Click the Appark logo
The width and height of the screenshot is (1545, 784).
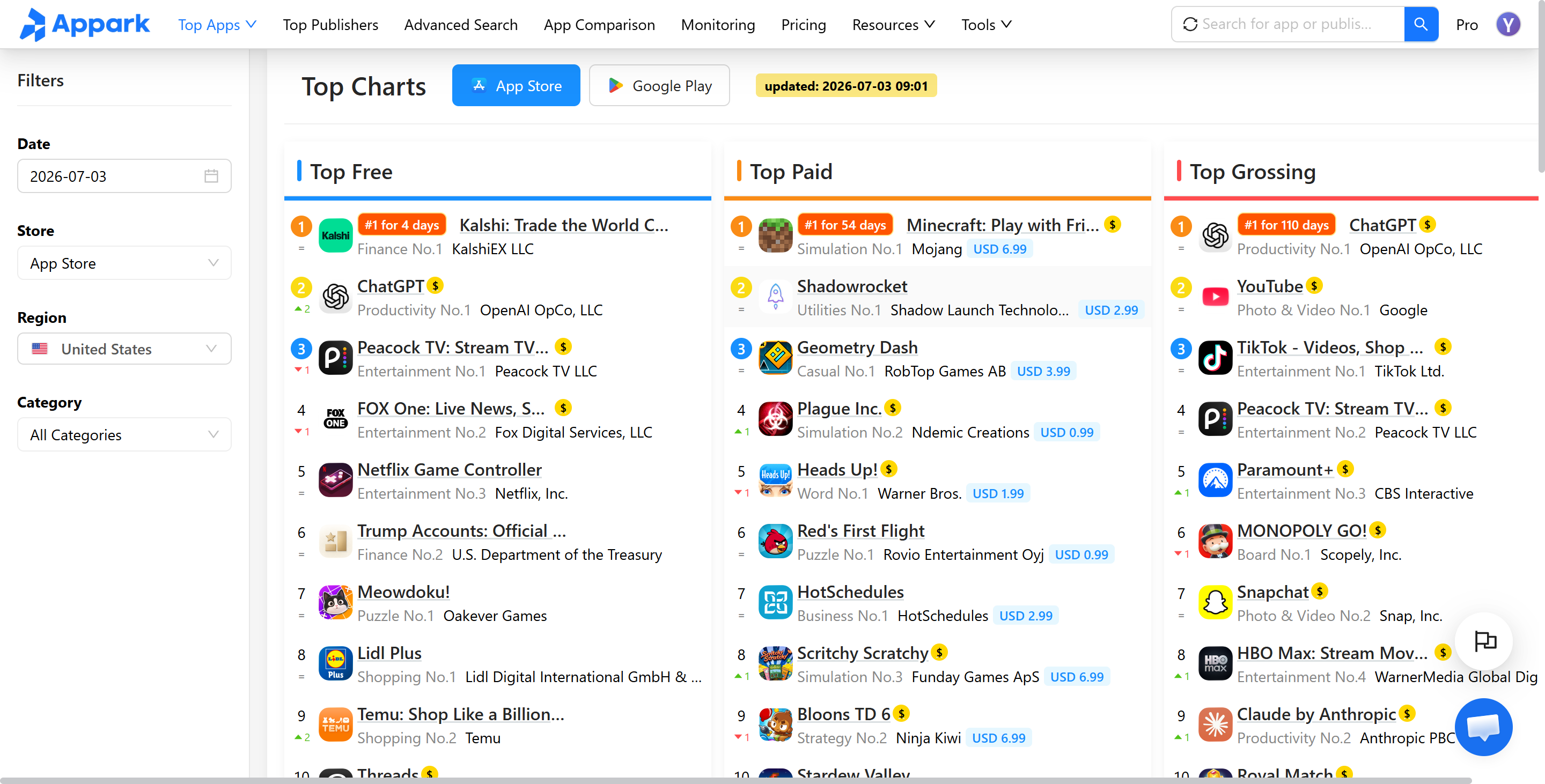pos(85,25)
